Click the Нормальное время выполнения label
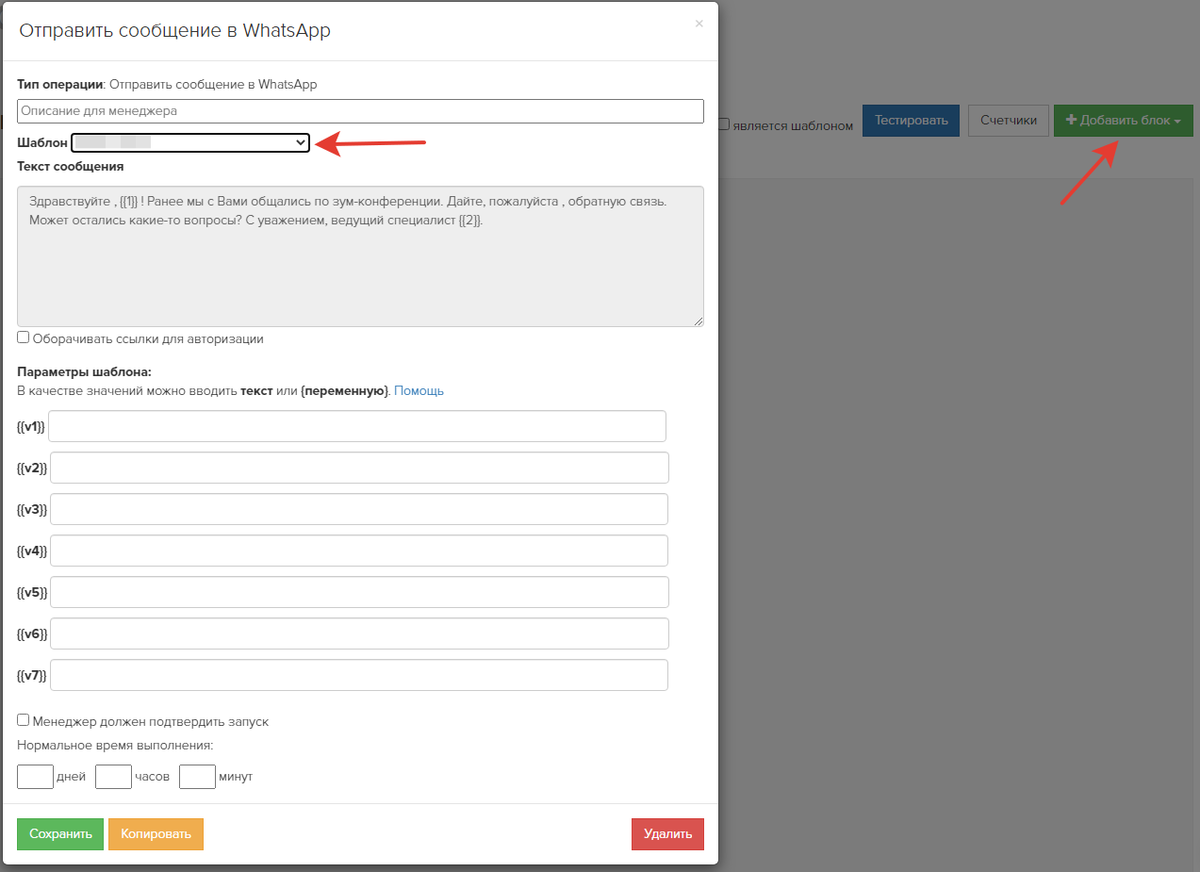1200x872 pixels. coord(116,745)
